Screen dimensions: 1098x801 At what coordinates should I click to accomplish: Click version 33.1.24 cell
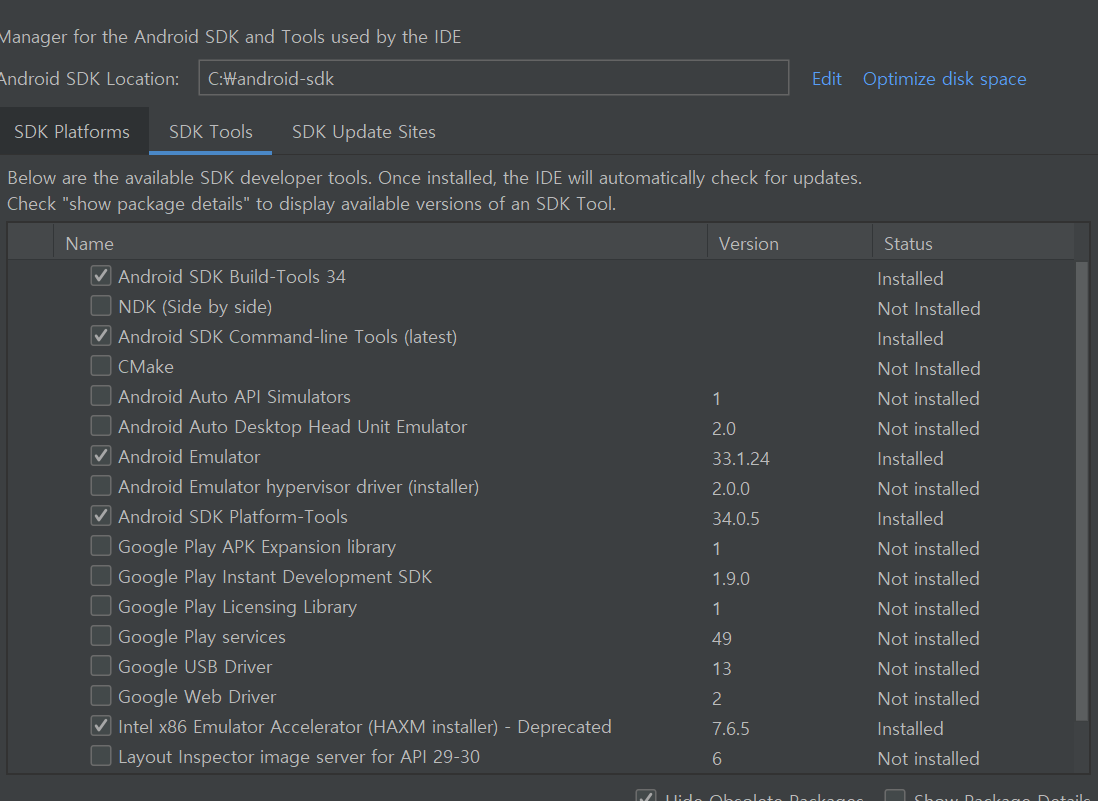click(741, 459)
